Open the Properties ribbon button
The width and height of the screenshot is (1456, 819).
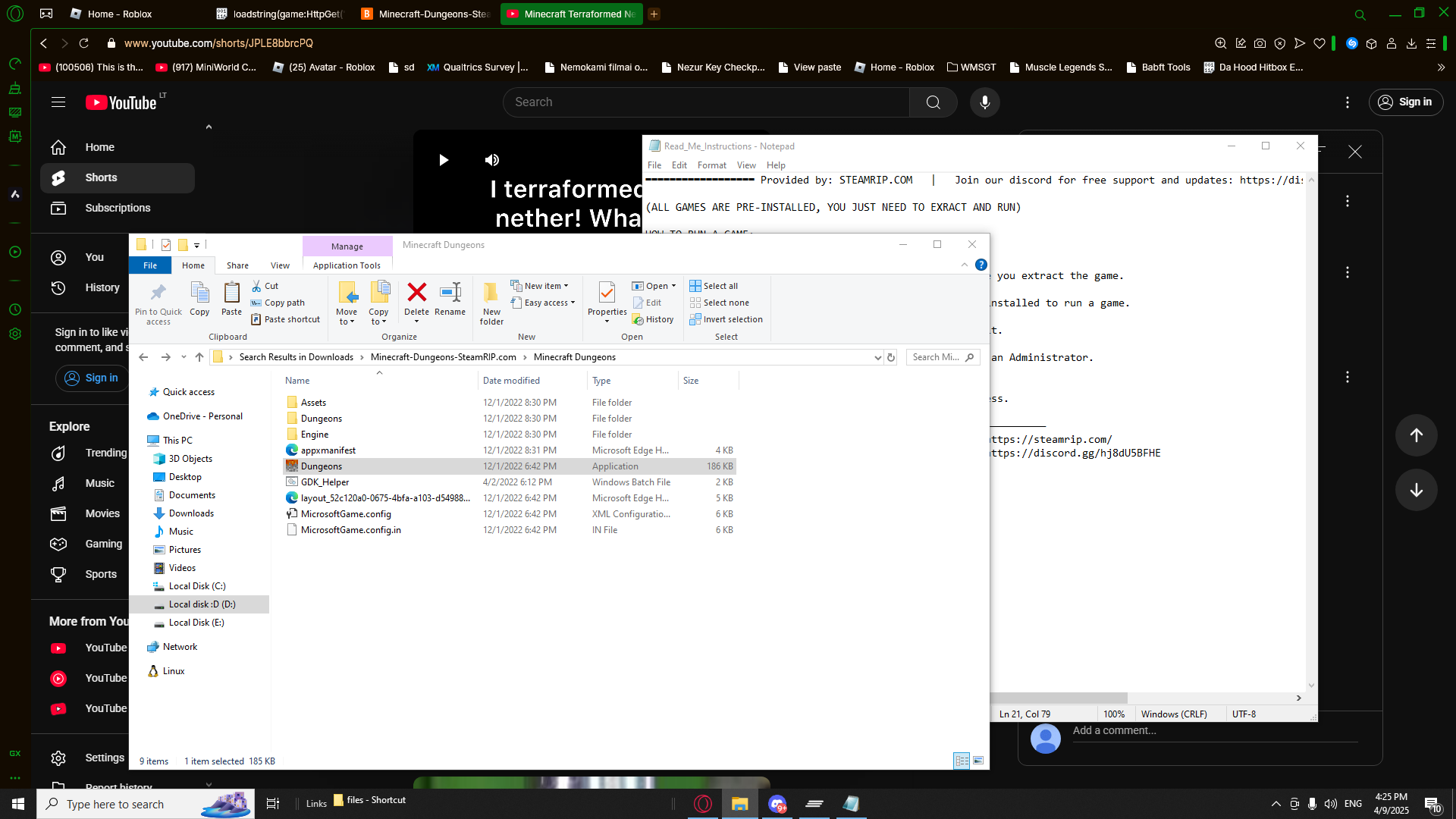tap(607, 302)
